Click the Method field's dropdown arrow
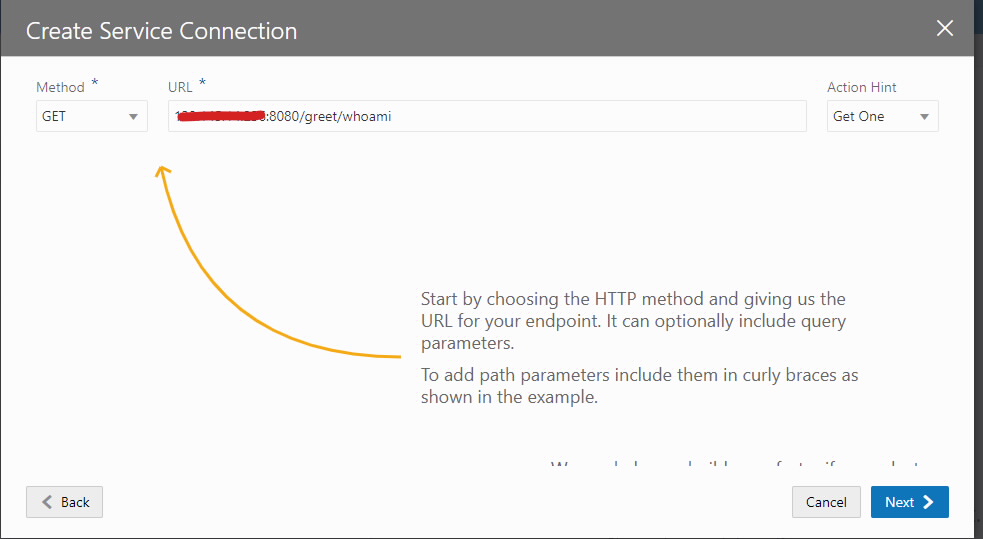The width and height of the screenshot is (983, 539). pos(134,117)
